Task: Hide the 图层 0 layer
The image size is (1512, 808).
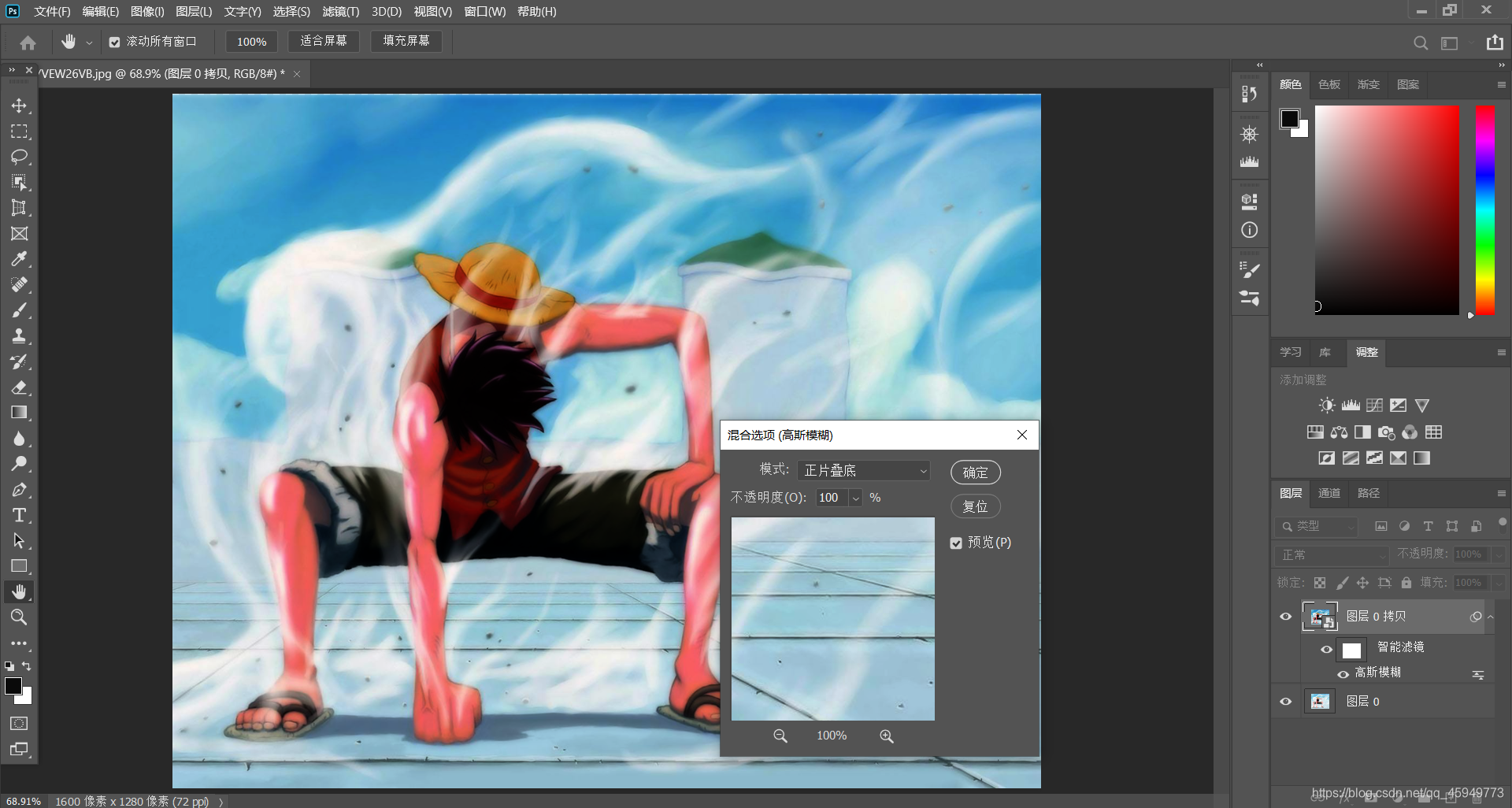Action: point(1286,702)
